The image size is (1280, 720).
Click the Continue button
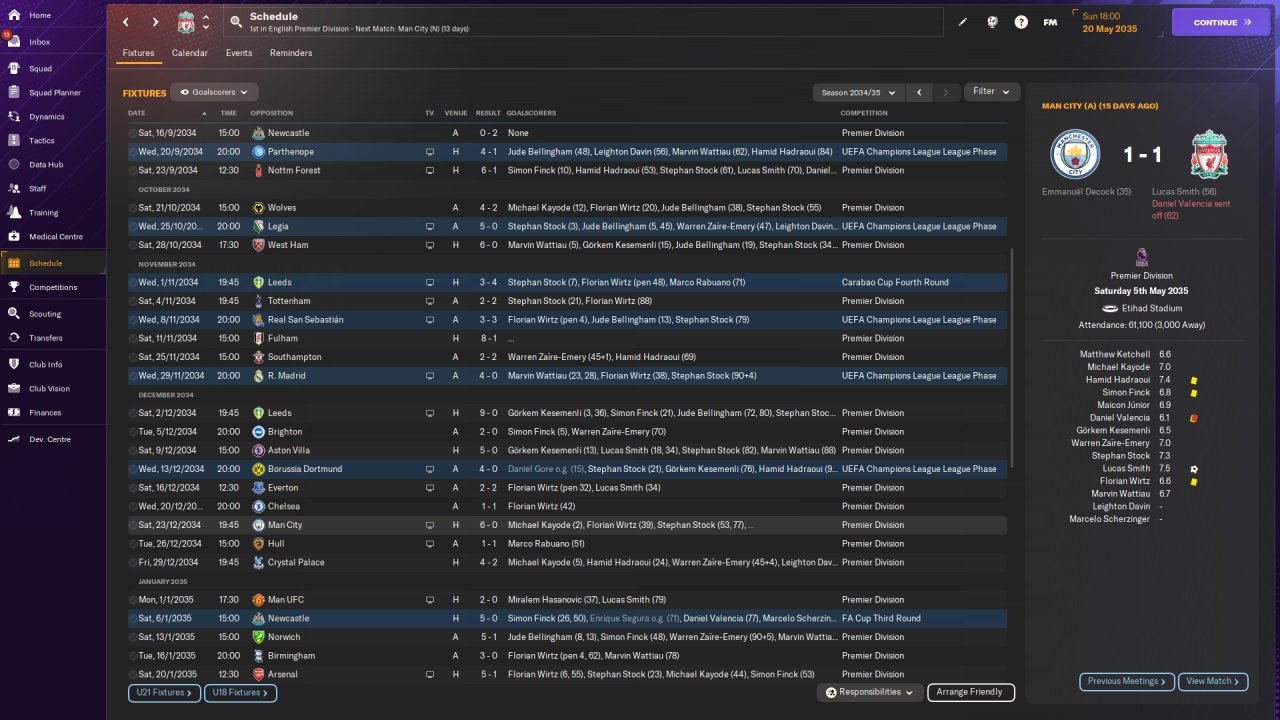pos(1221,22)
